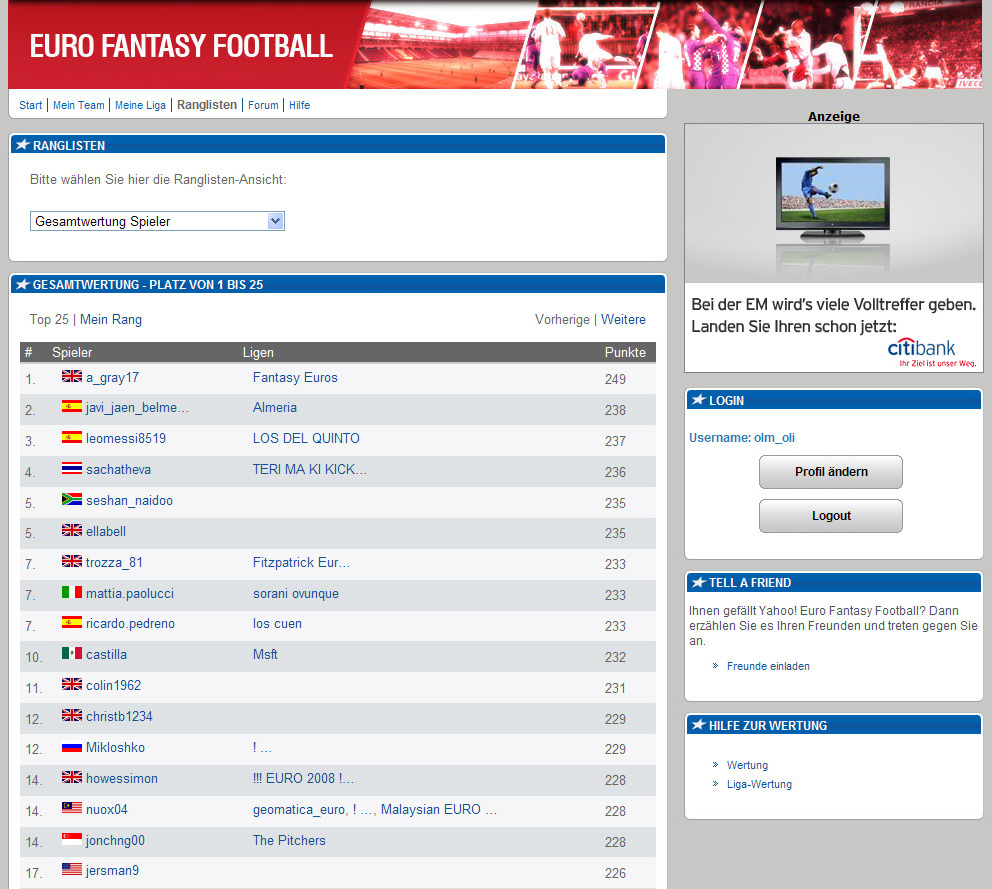Click the Spanish flag beside javi_jaen_belme
Screen dimensions: 992x889
click(72, 406)
